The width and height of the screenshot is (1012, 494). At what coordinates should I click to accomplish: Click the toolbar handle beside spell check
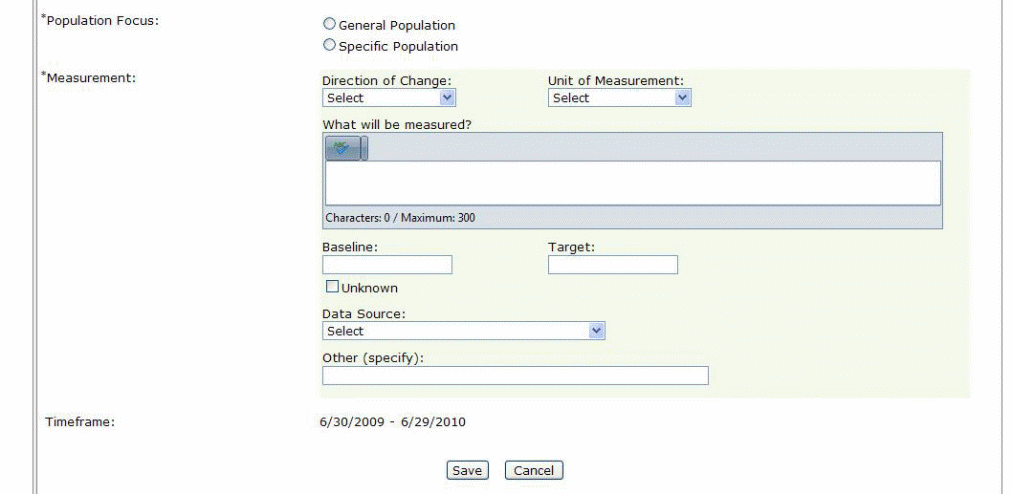point(364,148)
